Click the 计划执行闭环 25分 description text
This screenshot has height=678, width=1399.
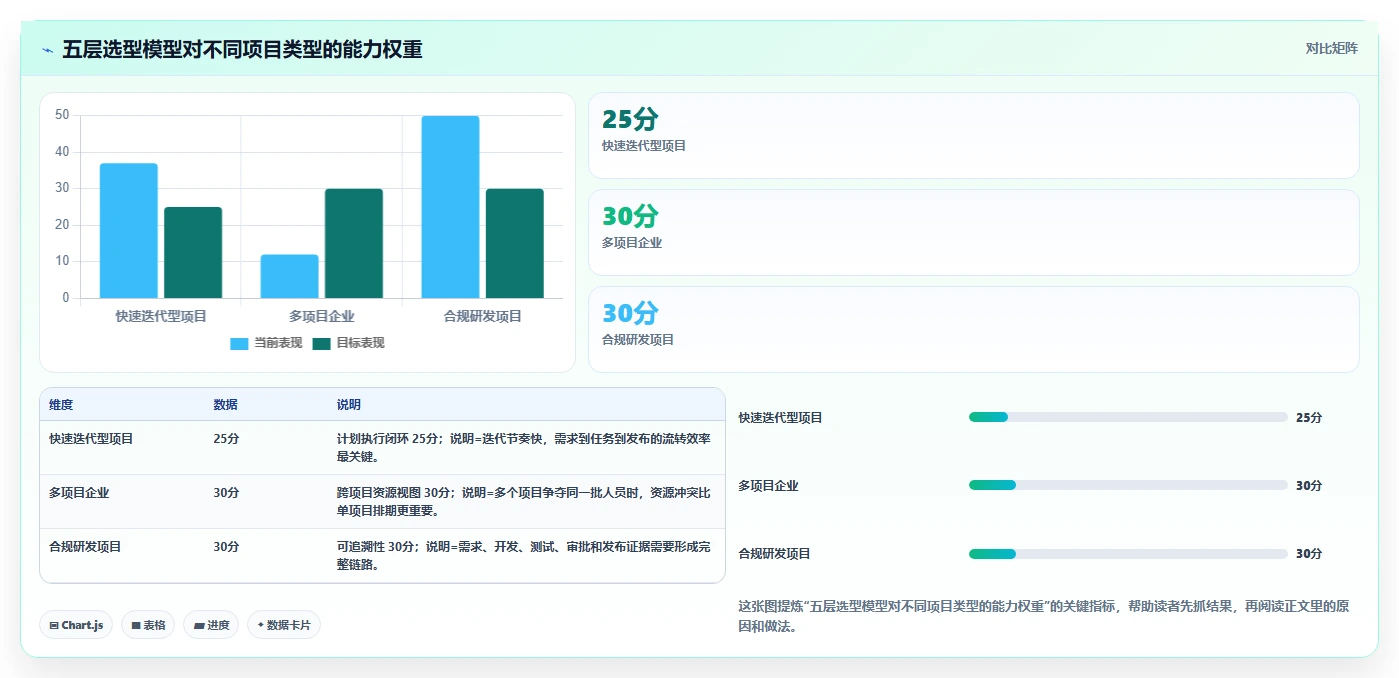(524, 448)
